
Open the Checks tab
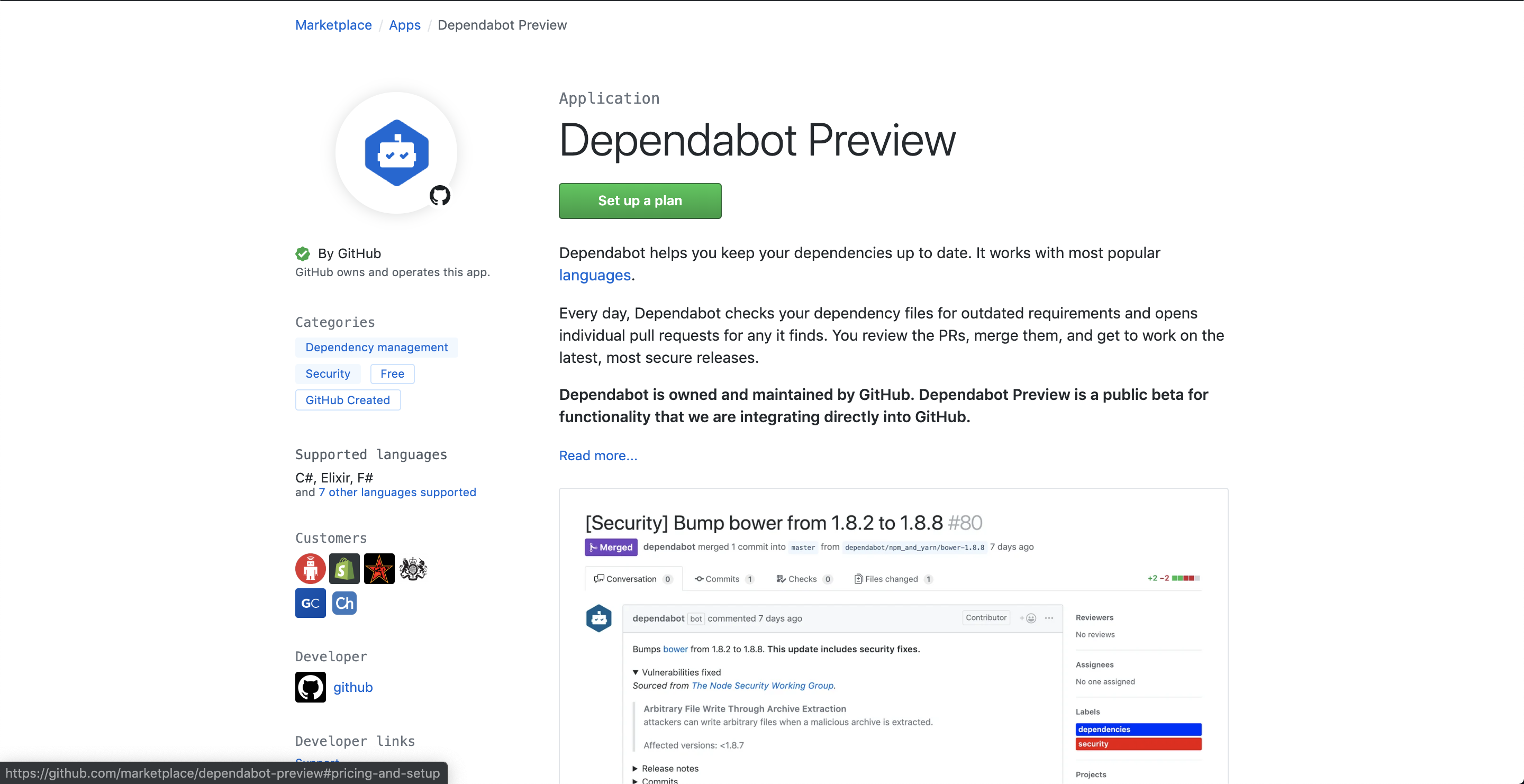pos(804,579)
